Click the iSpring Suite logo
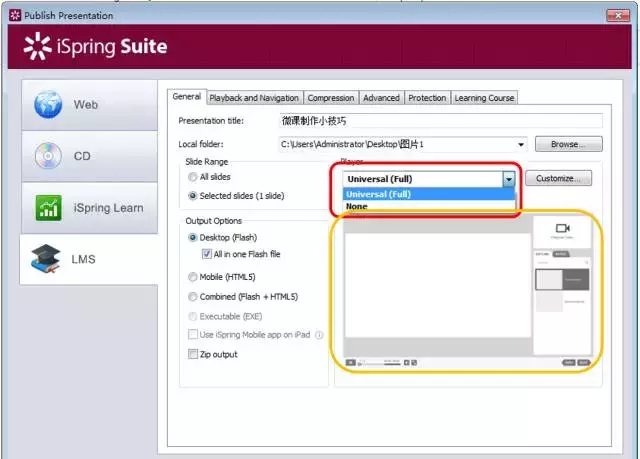This screenshot has height=459, width=640. coord(96,46)
